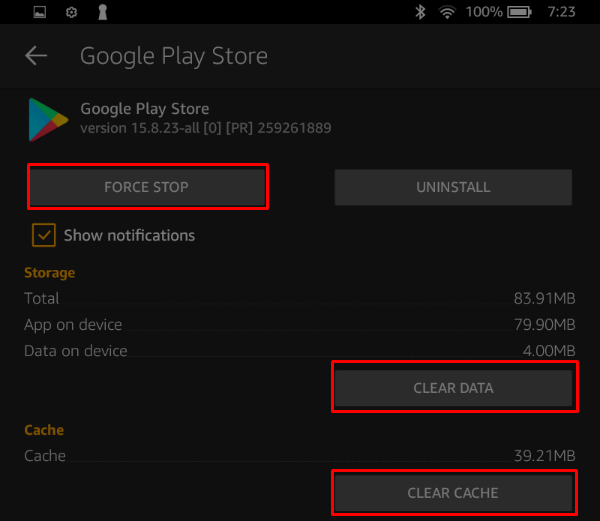Viewport: 600px width, 521px height.
Task: Toggle the Show notifications checkbox
Action: coord(44,235)
